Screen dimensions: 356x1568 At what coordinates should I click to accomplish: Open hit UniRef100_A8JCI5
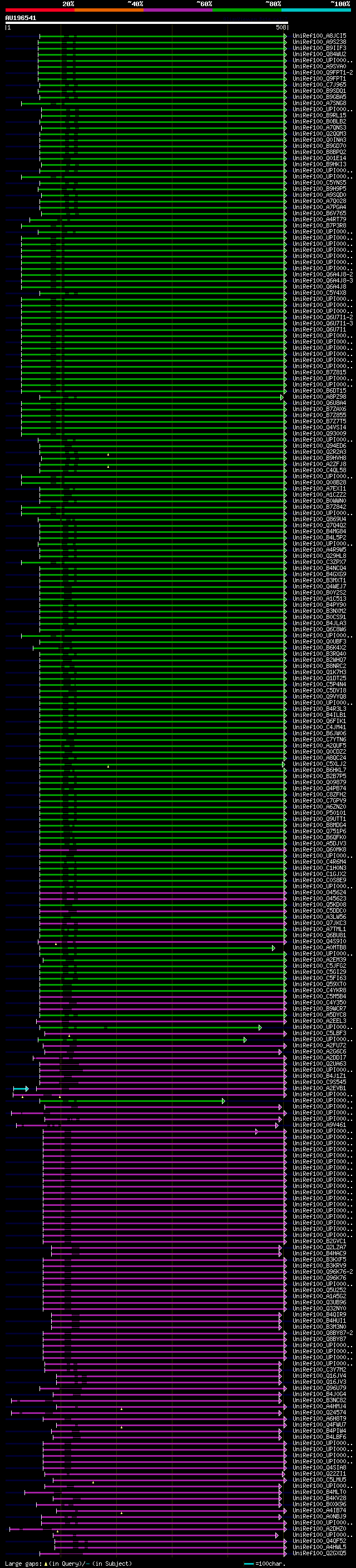pos(319,36)
